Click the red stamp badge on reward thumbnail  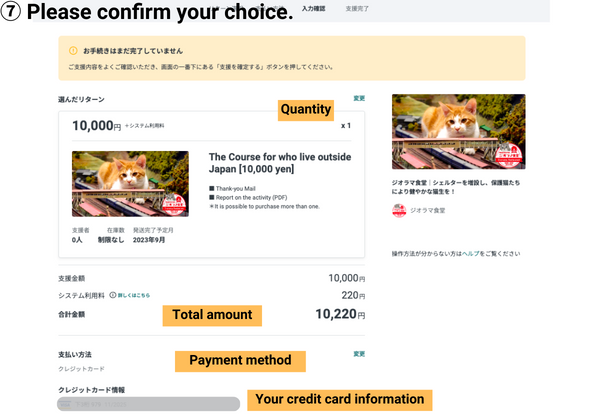[175, 203]
